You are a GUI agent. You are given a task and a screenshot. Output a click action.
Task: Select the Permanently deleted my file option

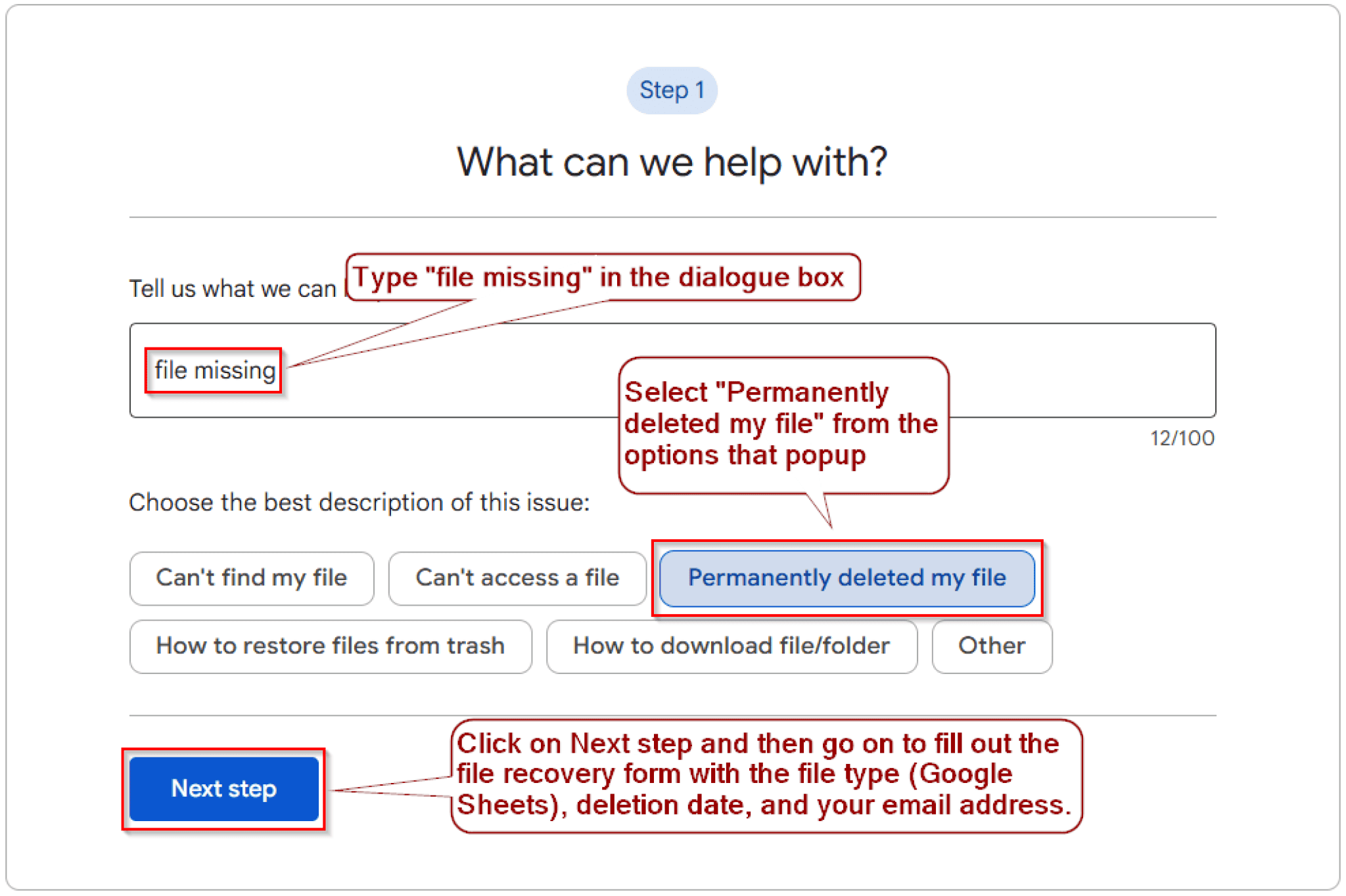[x=847, y=577]
